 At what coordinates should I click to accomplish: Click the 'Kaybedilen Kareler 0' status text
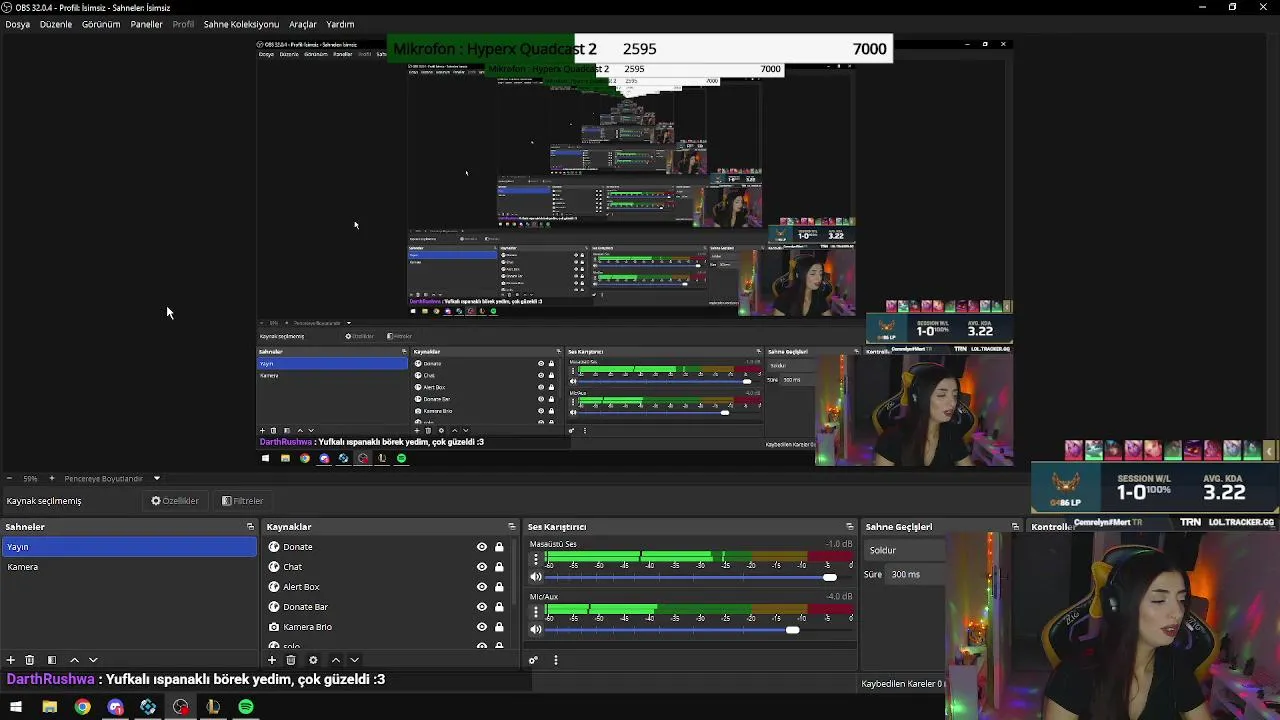(902, 684)
